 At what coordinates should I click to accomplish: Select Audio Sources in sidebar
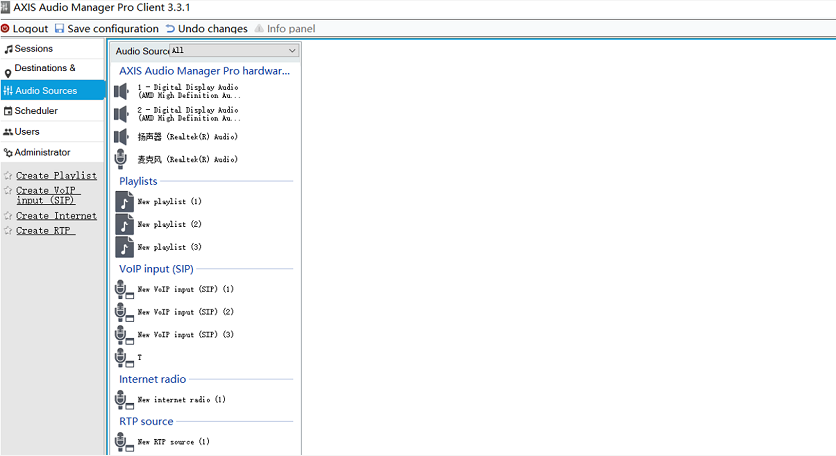53,90
